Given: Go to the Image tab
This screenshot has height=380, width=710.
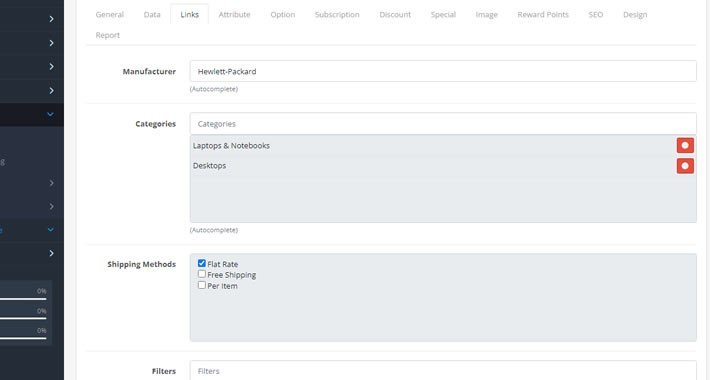Looking at the screenshot, I should pos(486,14).
